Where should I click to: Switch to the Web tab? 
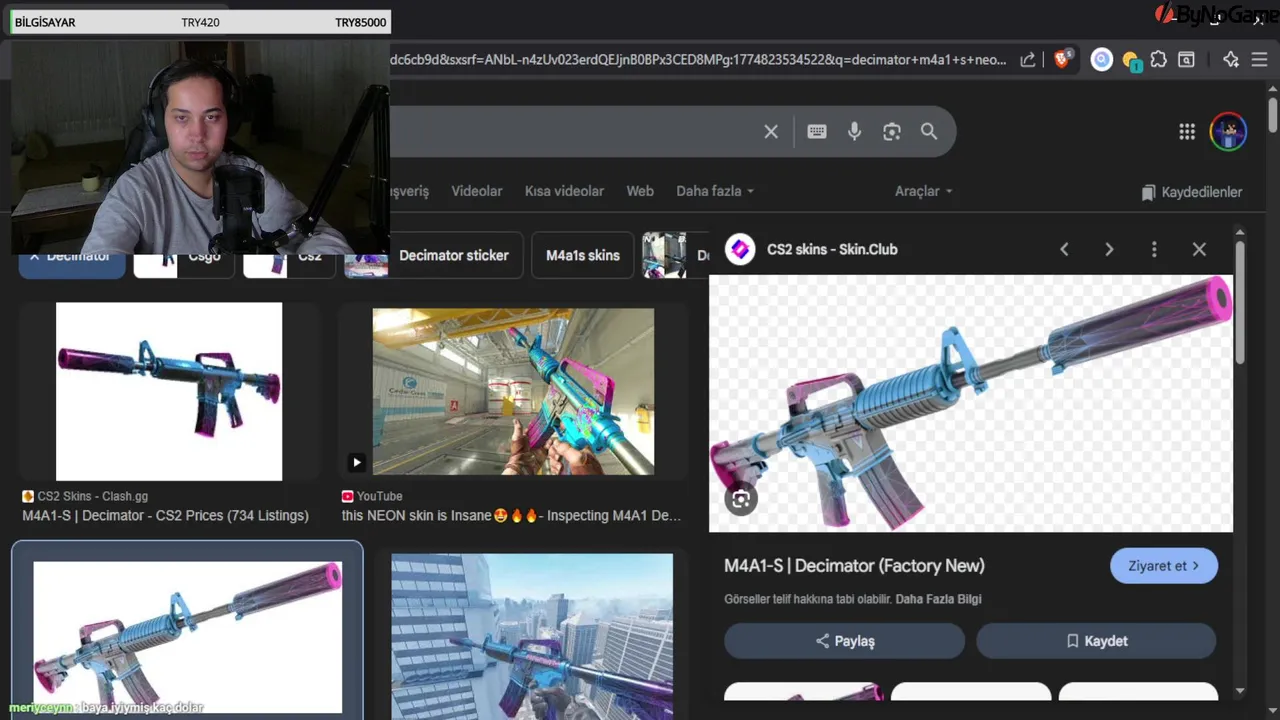640,191
